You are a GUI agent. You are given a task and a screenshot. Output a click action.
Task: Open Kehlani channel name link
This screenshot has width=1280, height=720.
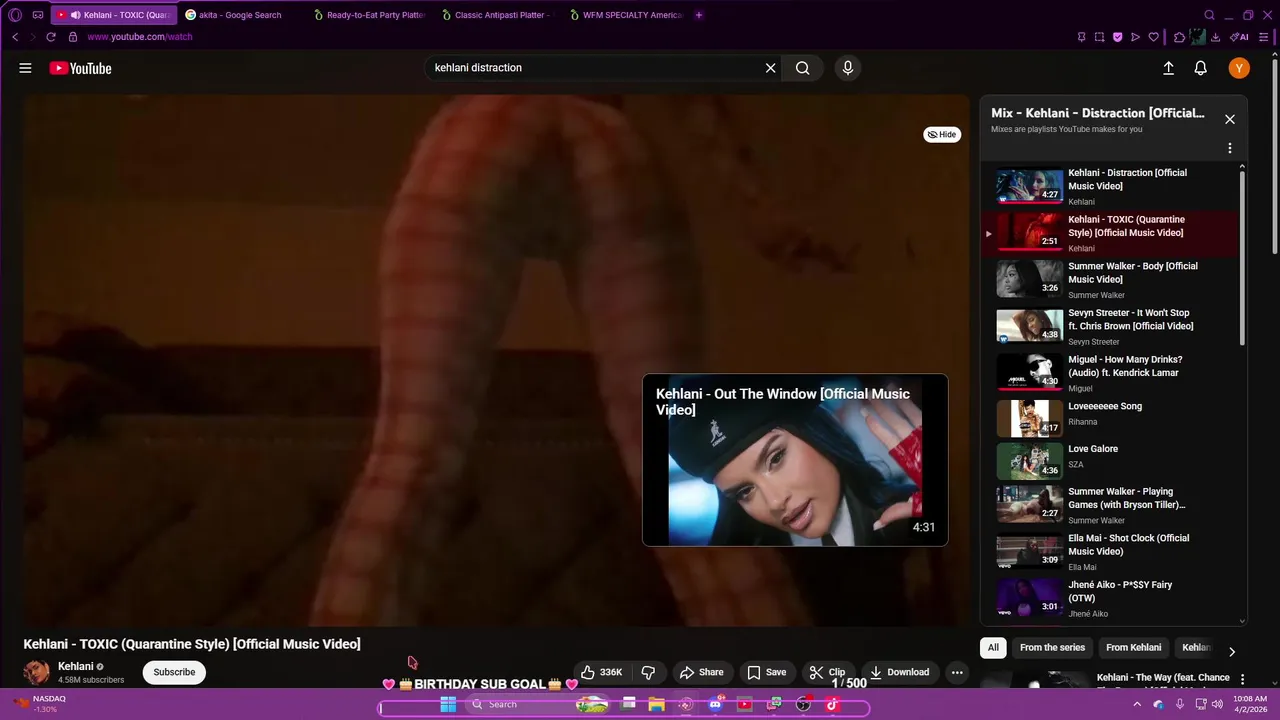tap(75, 666)
